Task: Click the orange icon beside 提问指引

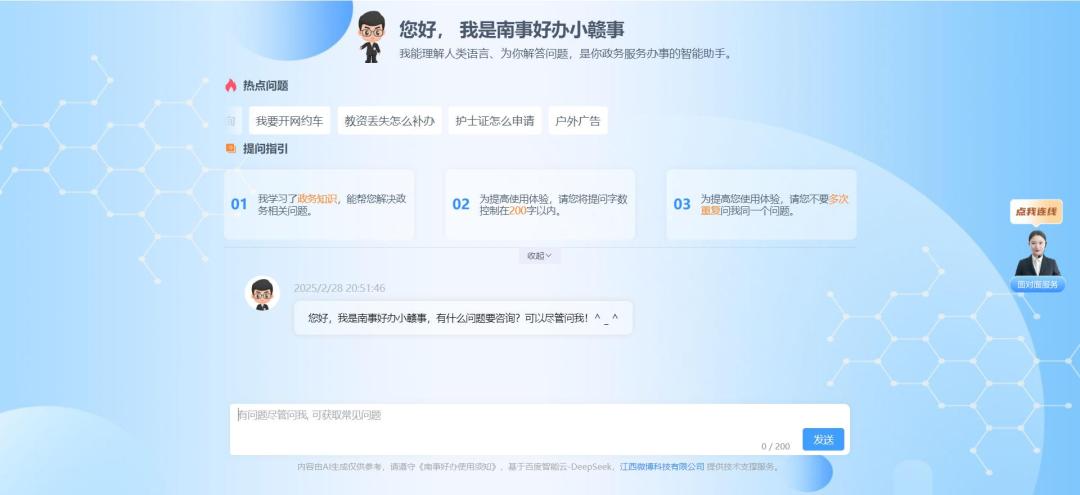Action: tap(231, 148)
